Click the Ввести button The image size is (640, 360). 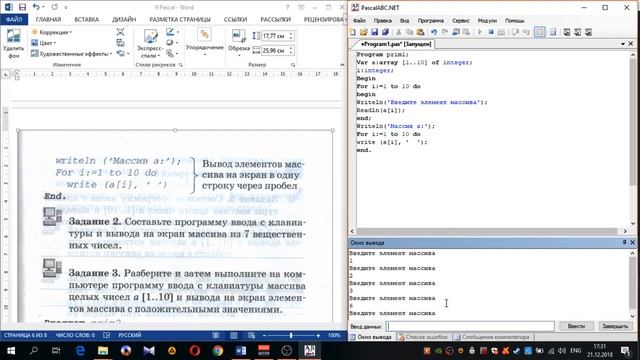click(576, 326)
